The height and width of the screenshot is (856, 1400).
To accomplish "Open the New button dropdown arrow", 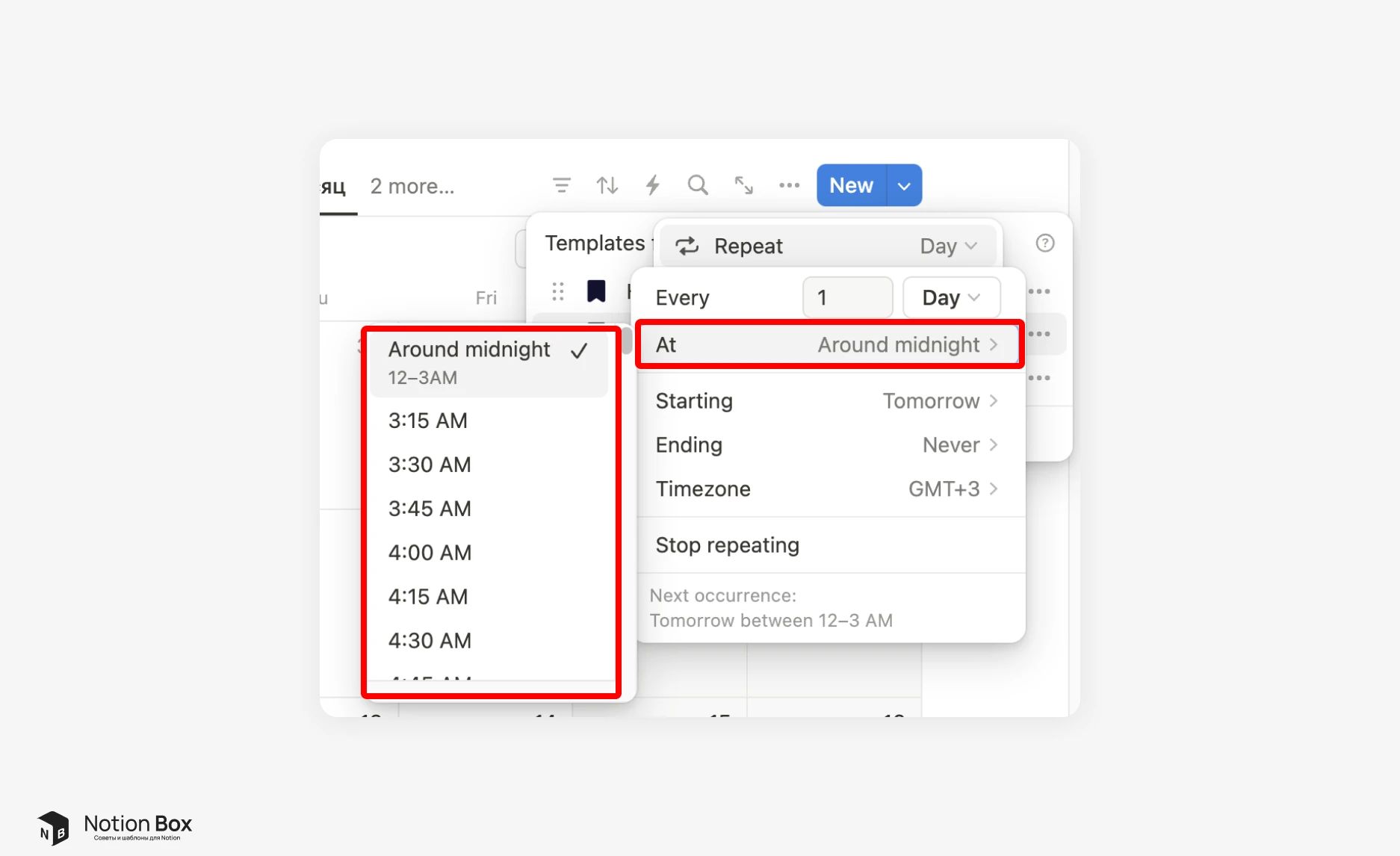I will (904, 186).
